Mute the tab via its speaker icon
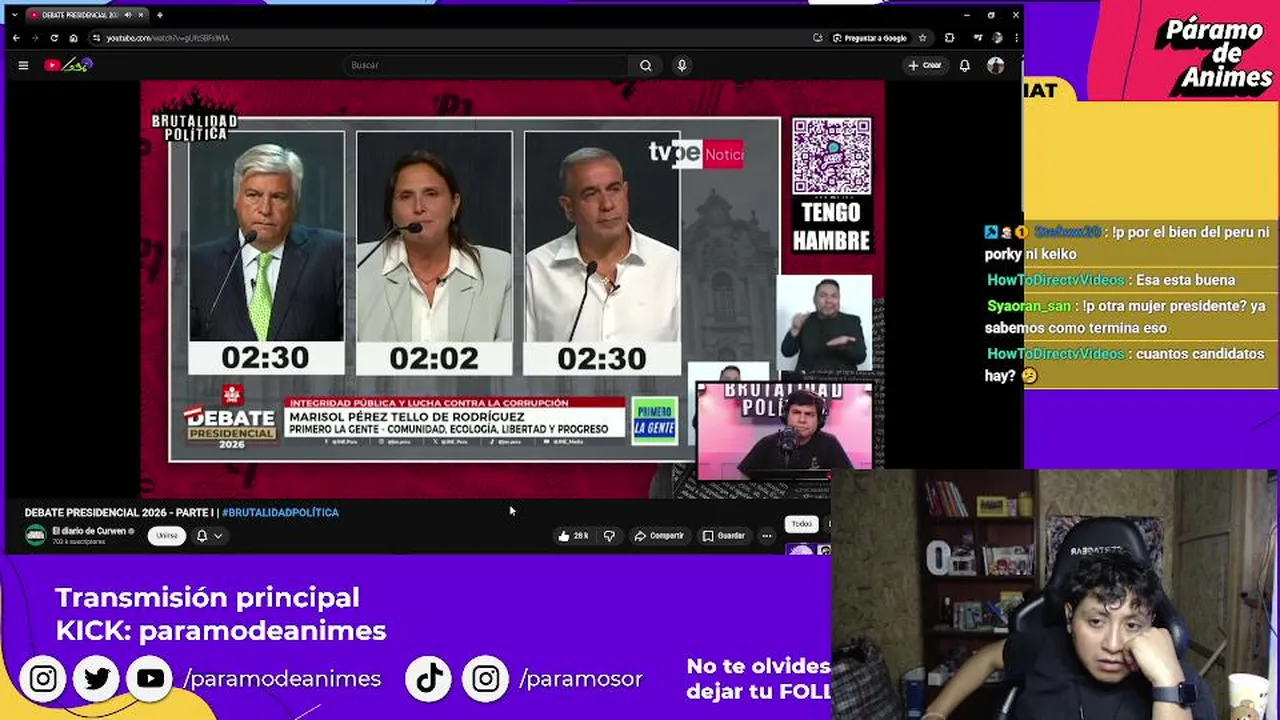1280x720 pixels. (x=127, y=15)
